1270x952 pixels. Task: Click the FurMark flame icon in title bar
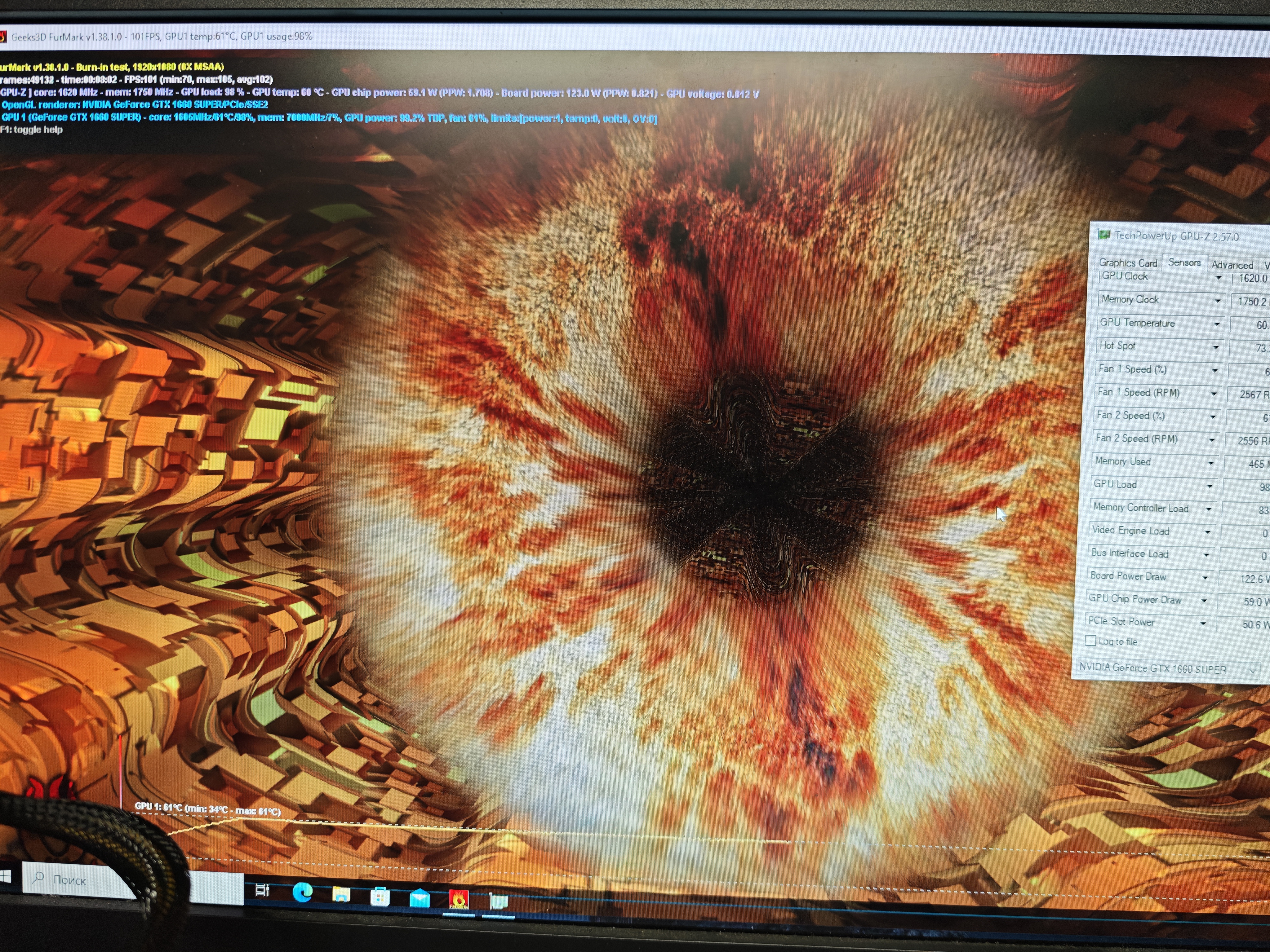click(2, 37)
